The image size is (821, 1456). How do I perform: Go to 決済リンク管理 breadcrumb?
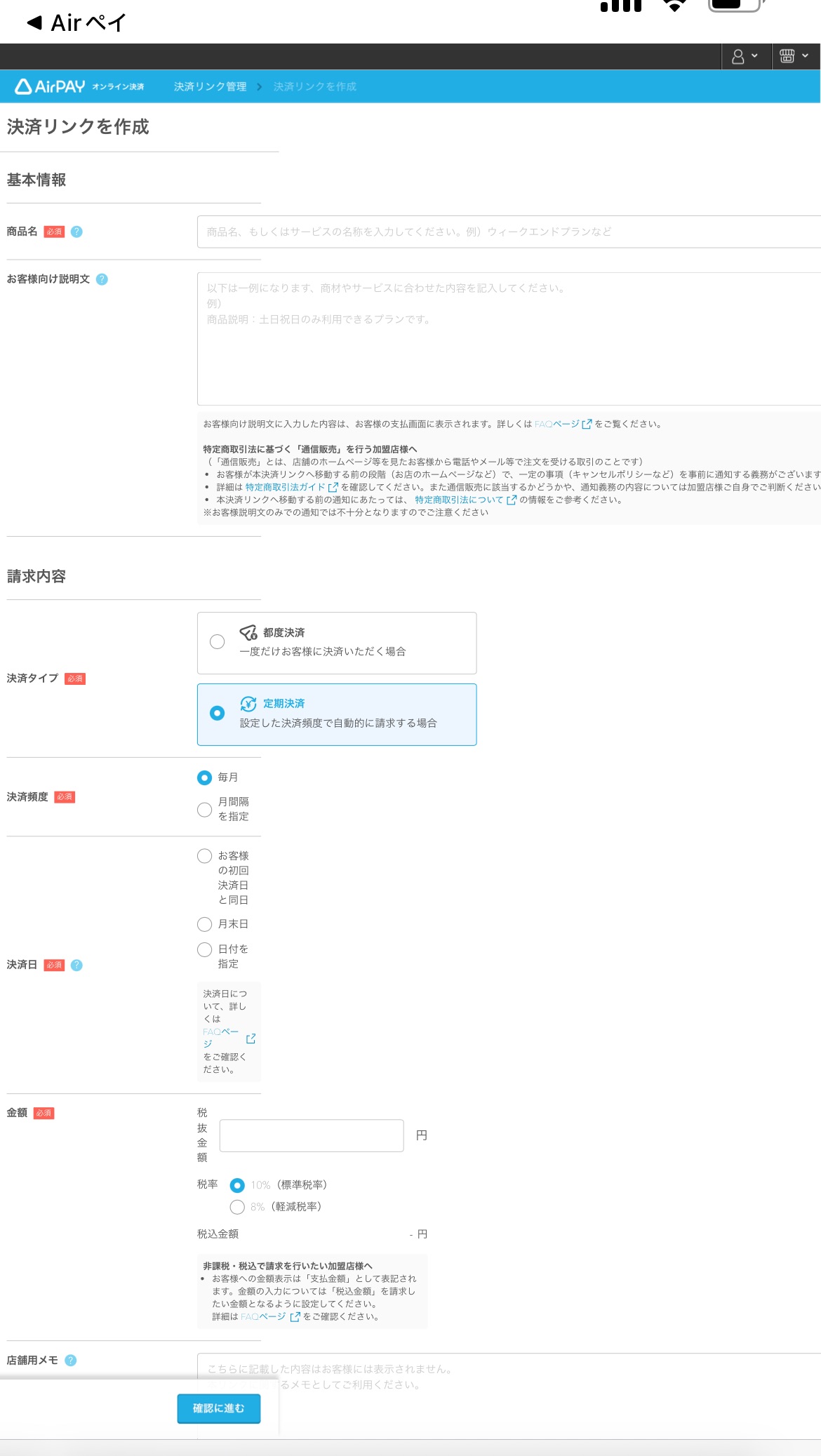pyautogui.click(x=210, y=86)
